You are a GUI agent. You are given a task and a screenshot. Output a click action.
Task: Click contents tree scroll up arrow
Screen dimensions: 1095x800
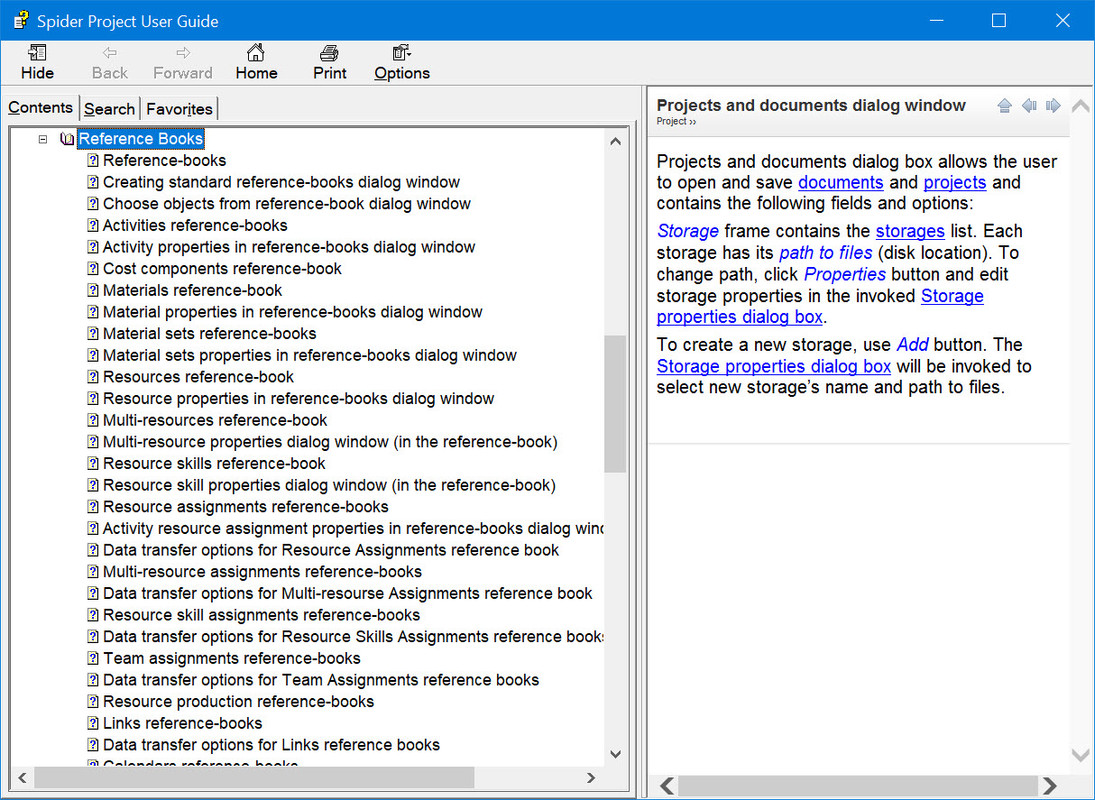click(615, 142)
